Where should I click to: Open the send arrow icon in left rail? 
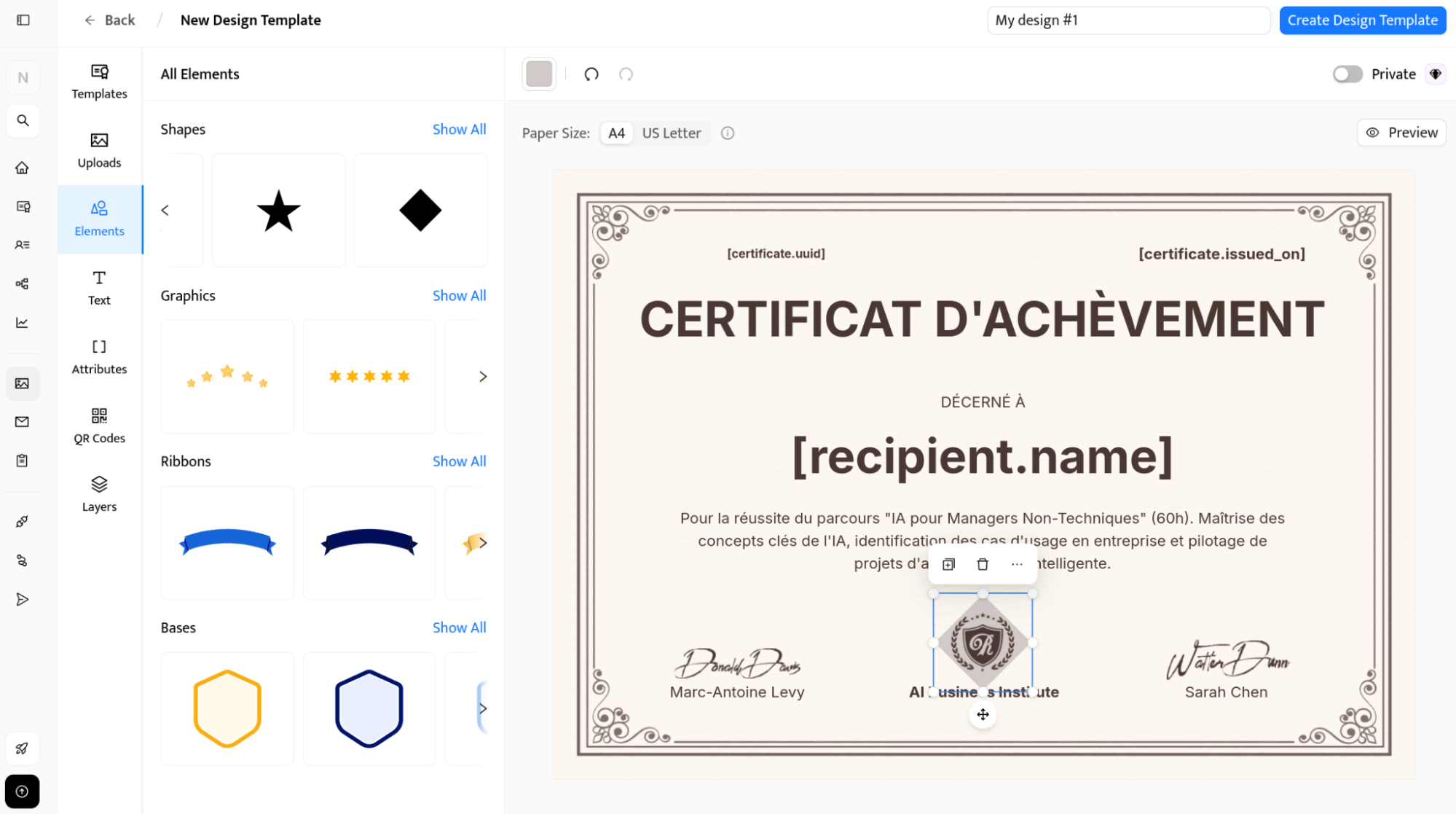tap(23, 599)
